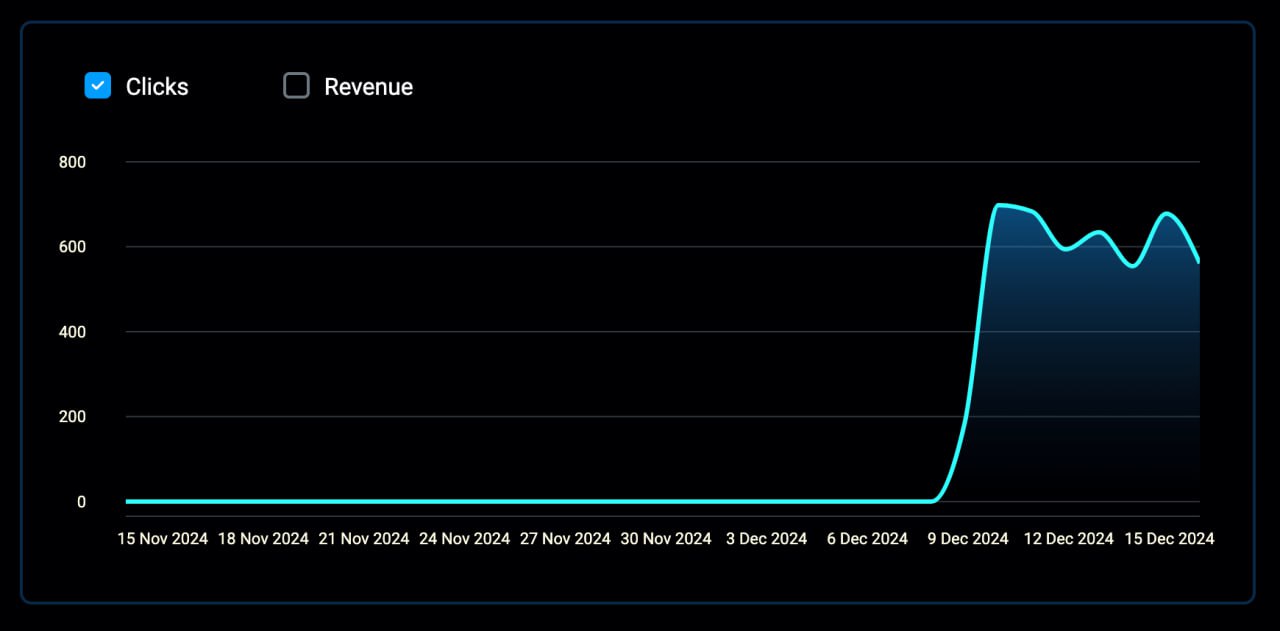This screenshot has height=631, width=1280.
Task: Select the 18 Nov 2024 axis date
Action: click(263, 539)
